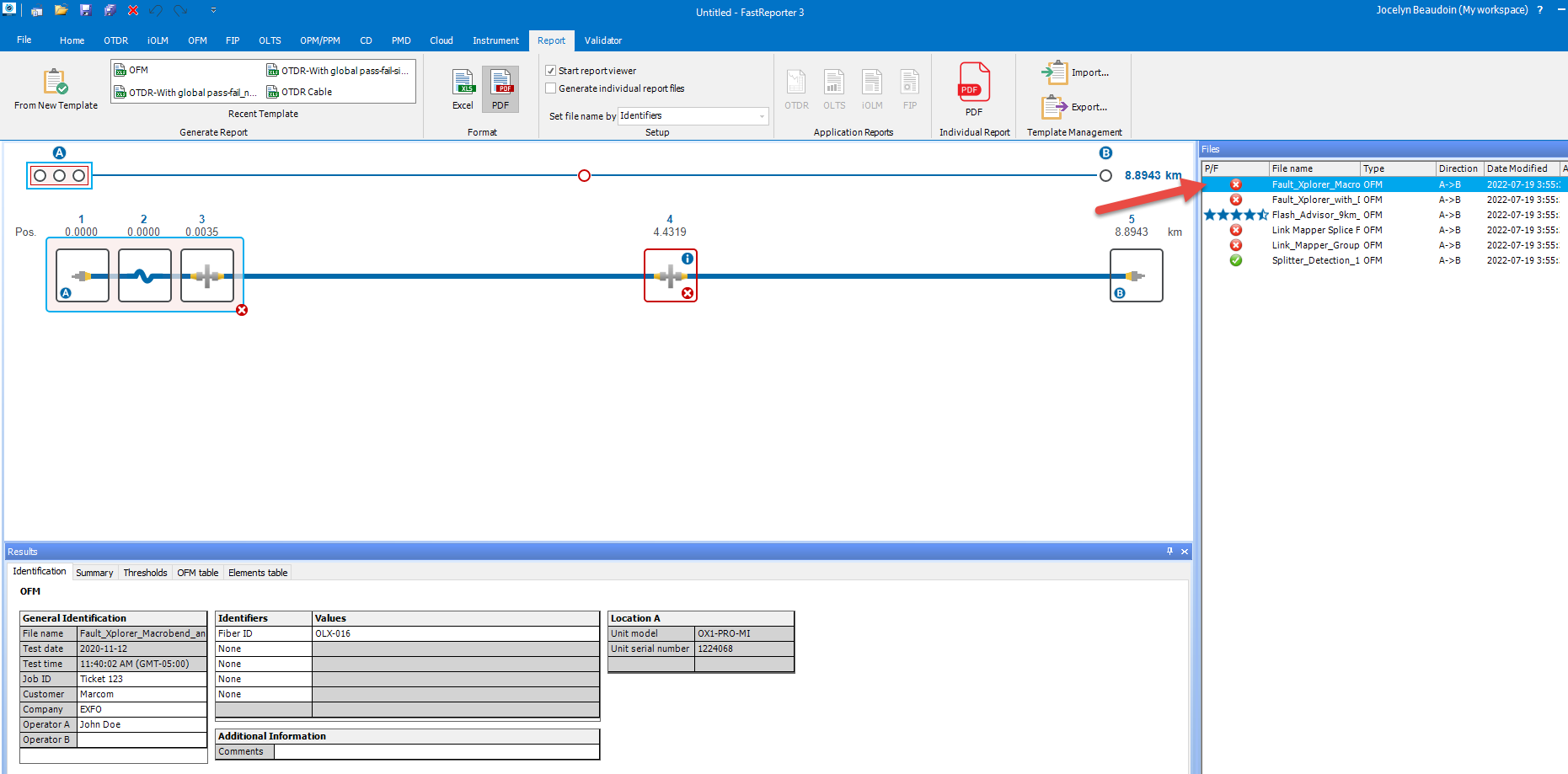Viewport: 1568px width, 774px height.
Task: Click the iOLM application report icon
Action: pos(872,89)
